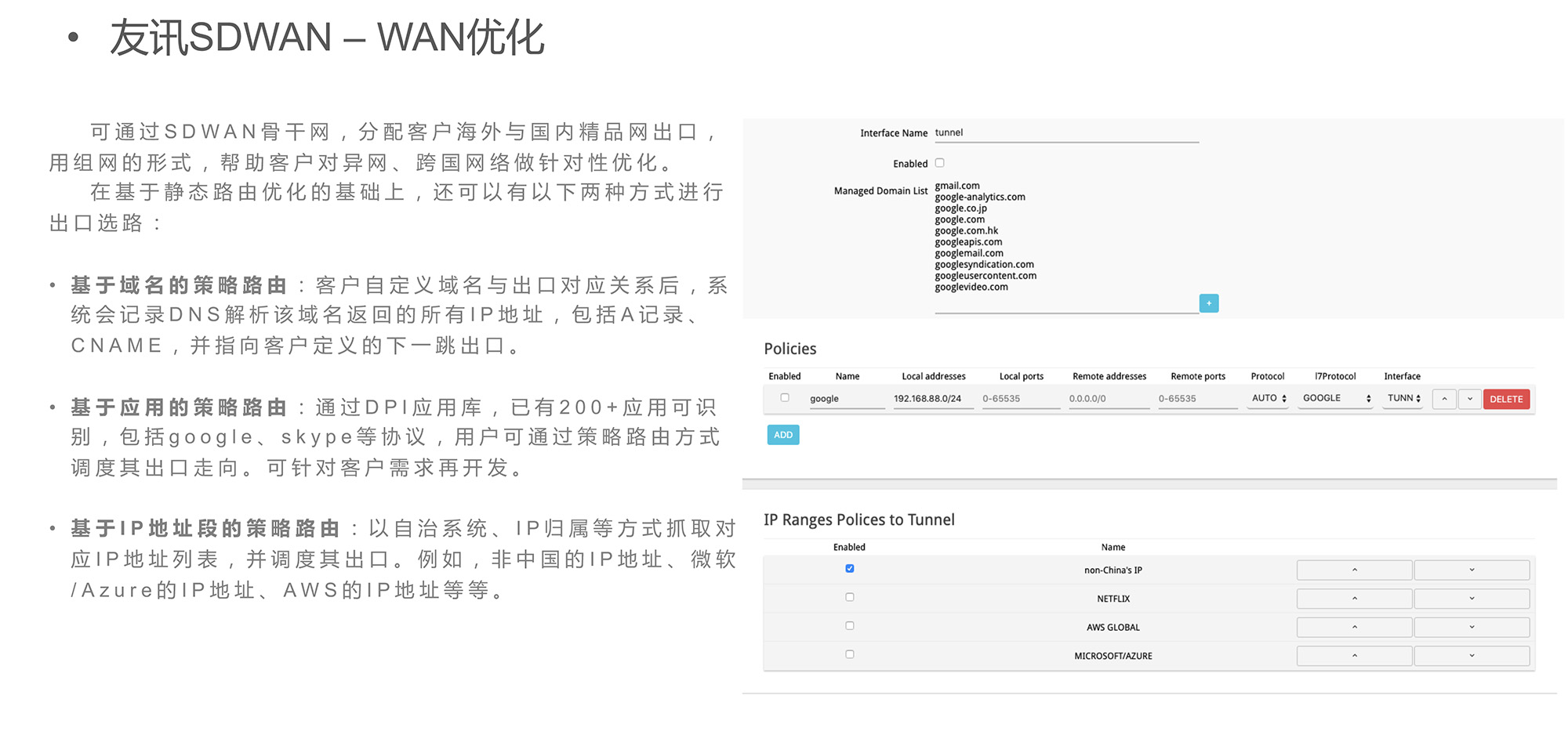Image resolution: width=1568 pixels, height=735 pixels.
Task: Move the NETFLIX rule down
Action: tap(1472, 598)
